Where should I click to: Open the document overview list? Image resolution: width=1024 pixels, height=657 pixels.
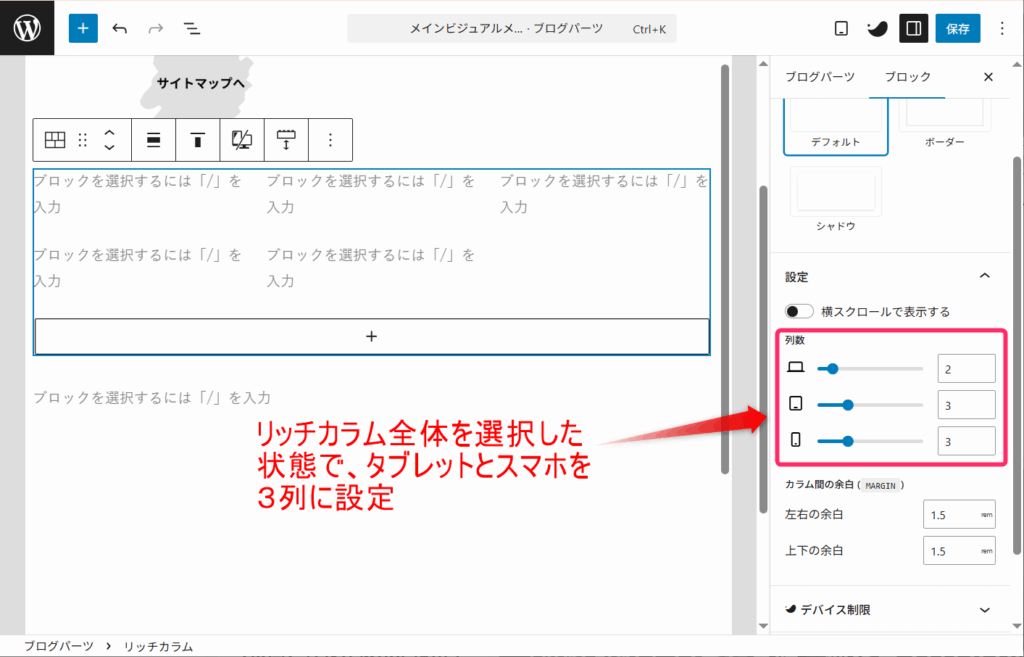tap(191, 29)
